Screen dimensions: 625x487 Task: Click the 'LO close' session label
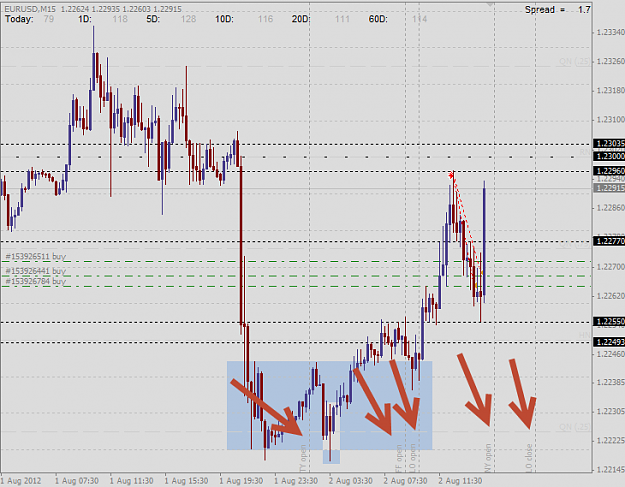[529, 458]
